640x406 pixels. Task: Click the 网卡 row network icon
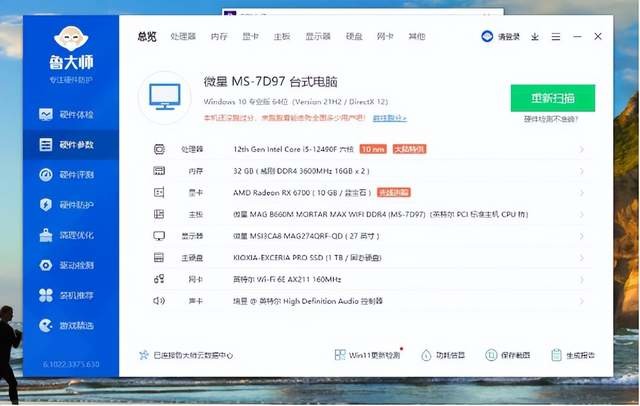click(x=159, y=279)
